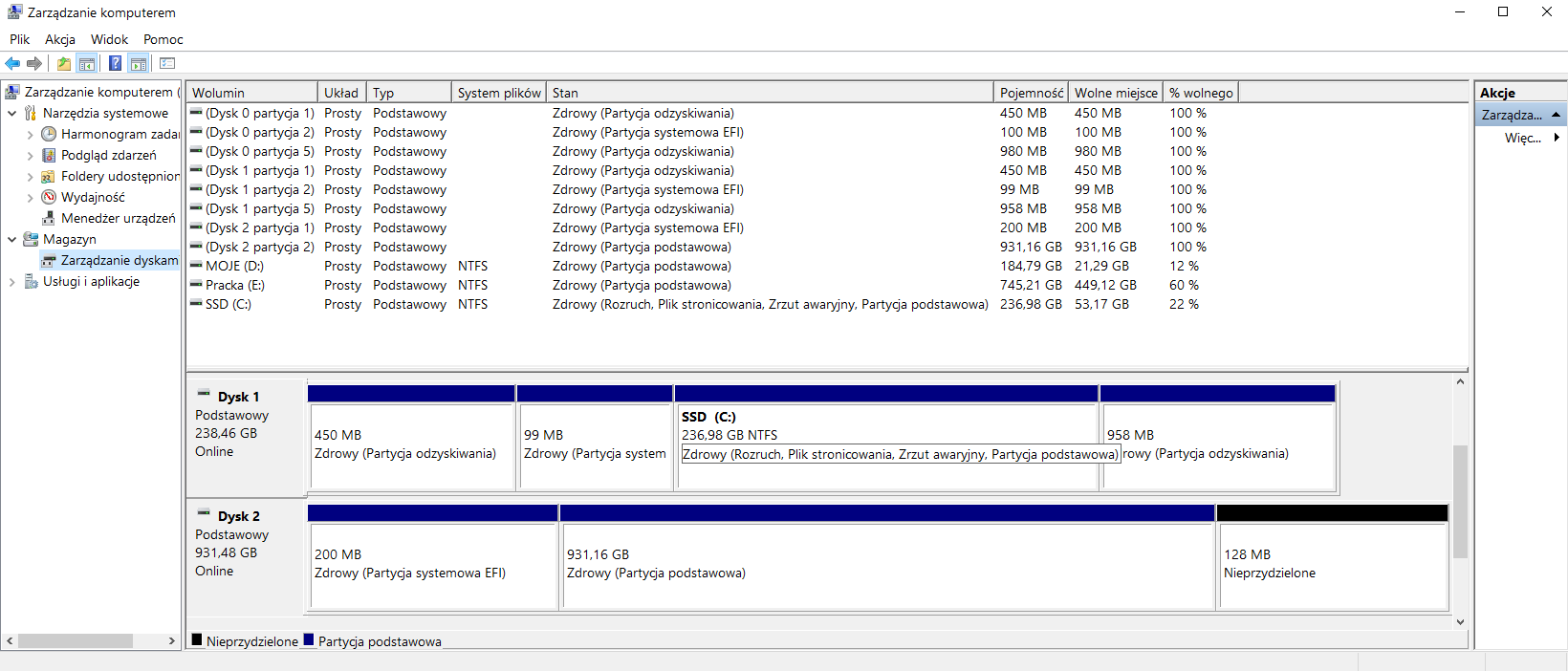Screen dimensions: 1568x671
Task: Click the 745,21 GB capacity cell
Action: (1031, 285)
